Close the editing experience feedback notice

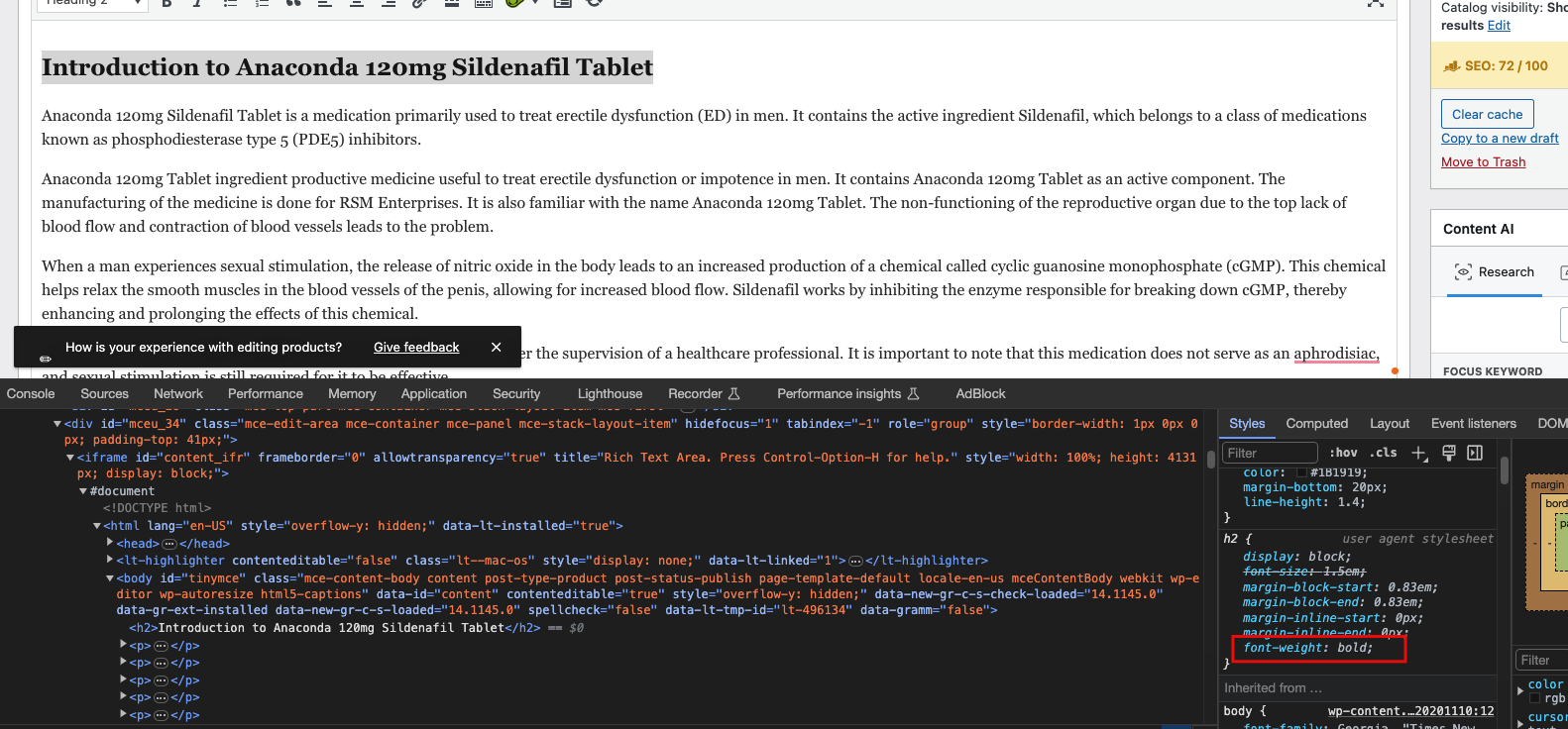(x=497, y=347)
